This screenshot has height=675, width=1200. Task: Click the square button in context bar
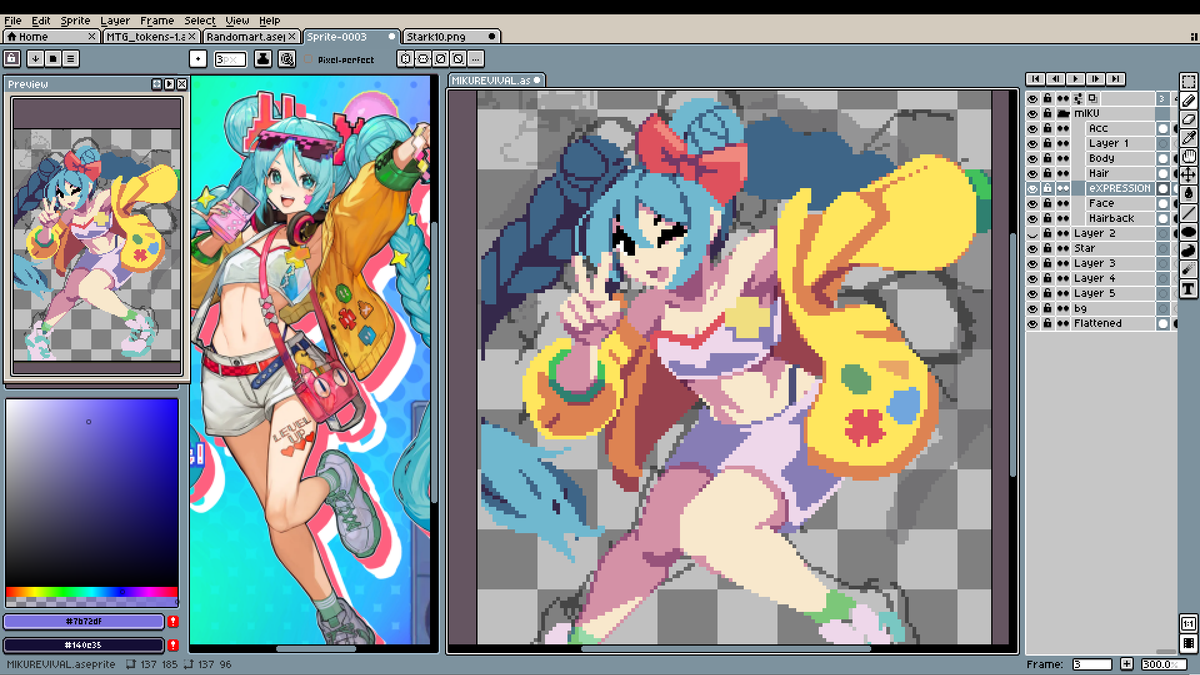[x=53, y=59]
